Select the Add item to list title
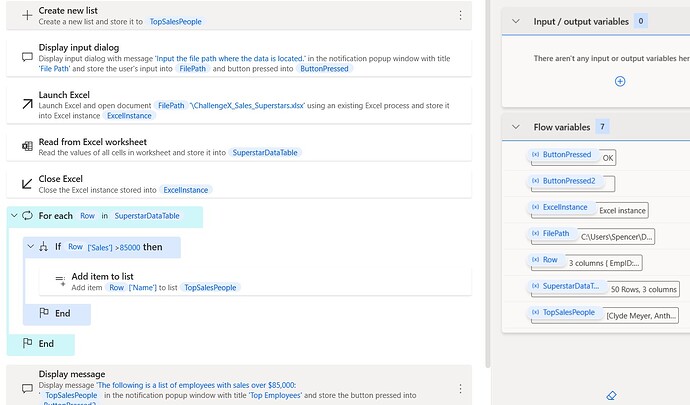 coord(103,276)
